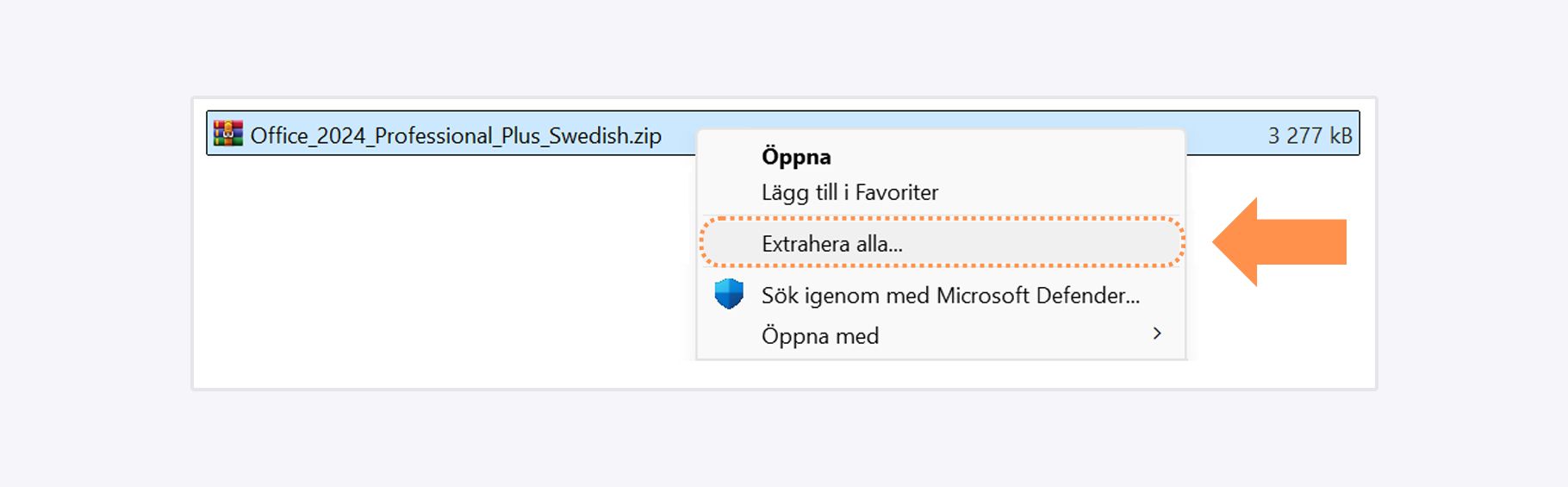The width and height of the screenshot is (1568, 487).
Task: Click blank space left of the Öppna entry
Action: [729, 157]
